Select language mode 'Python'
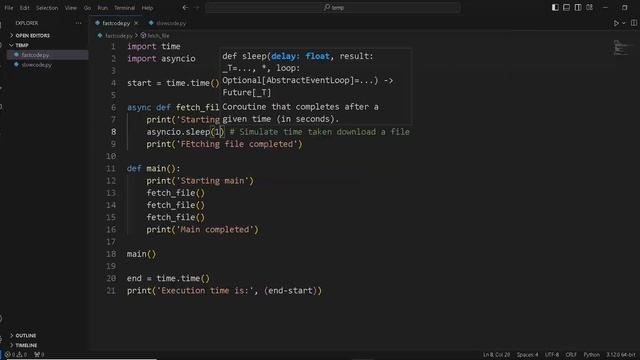The width and height of the screenshot is (640, 360). (591, 355)
